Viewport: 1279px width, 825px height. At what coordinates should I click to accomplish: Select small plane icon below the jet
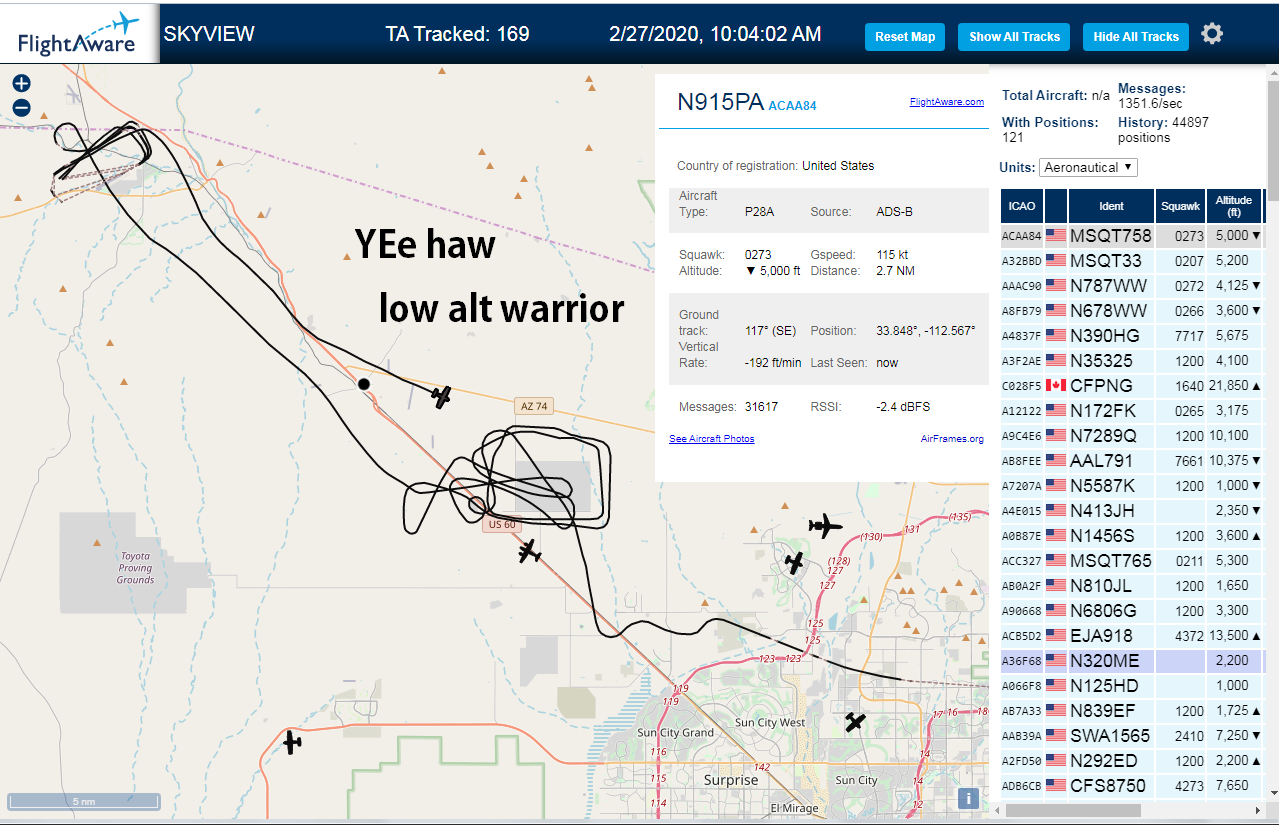[794, 563]
